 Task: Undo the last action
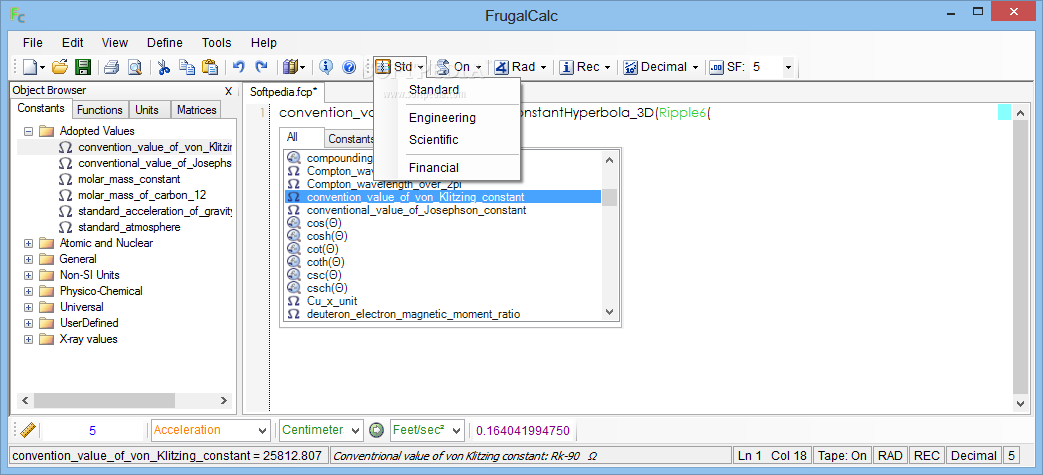[239, 67]
